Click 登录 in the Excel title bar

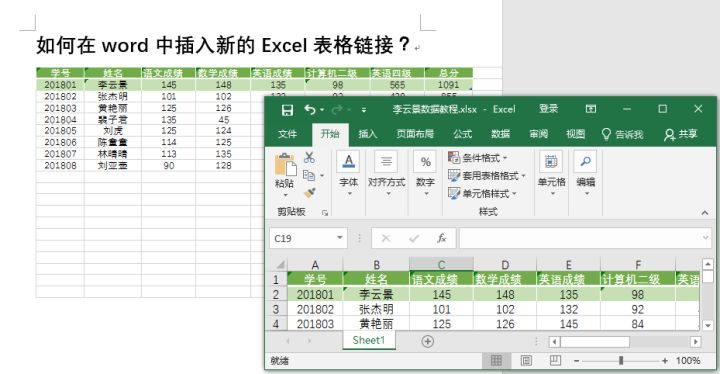(549, 109)
